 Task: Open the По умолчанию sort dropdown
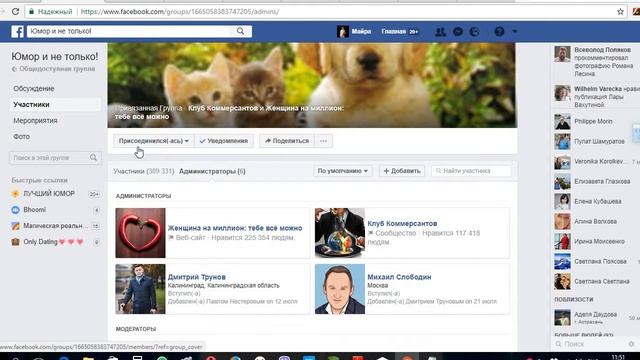coord(342,171)
